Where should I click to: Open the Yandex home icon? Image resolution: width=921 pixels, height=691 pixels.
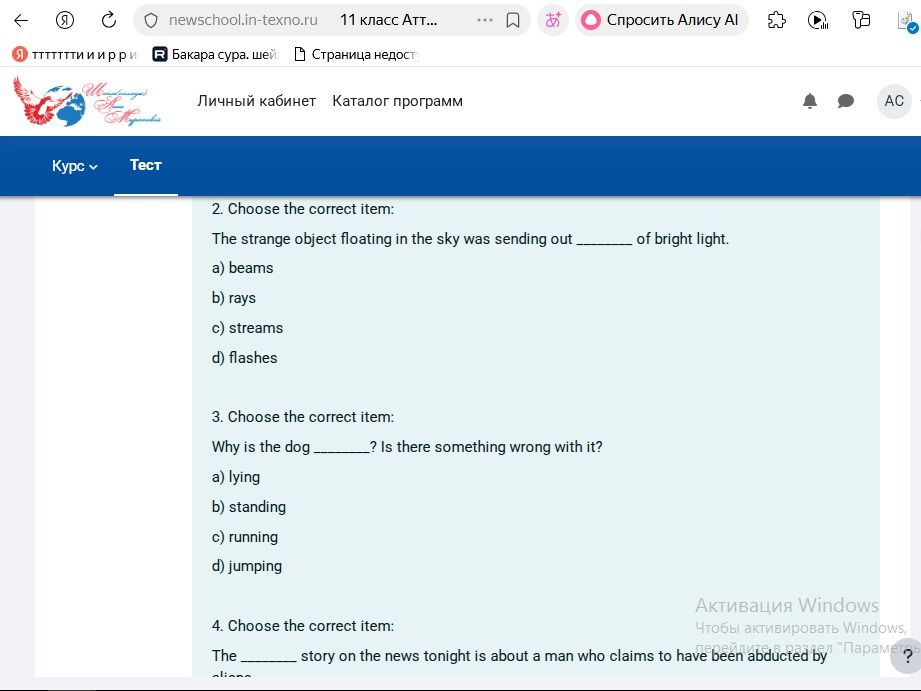65,21
